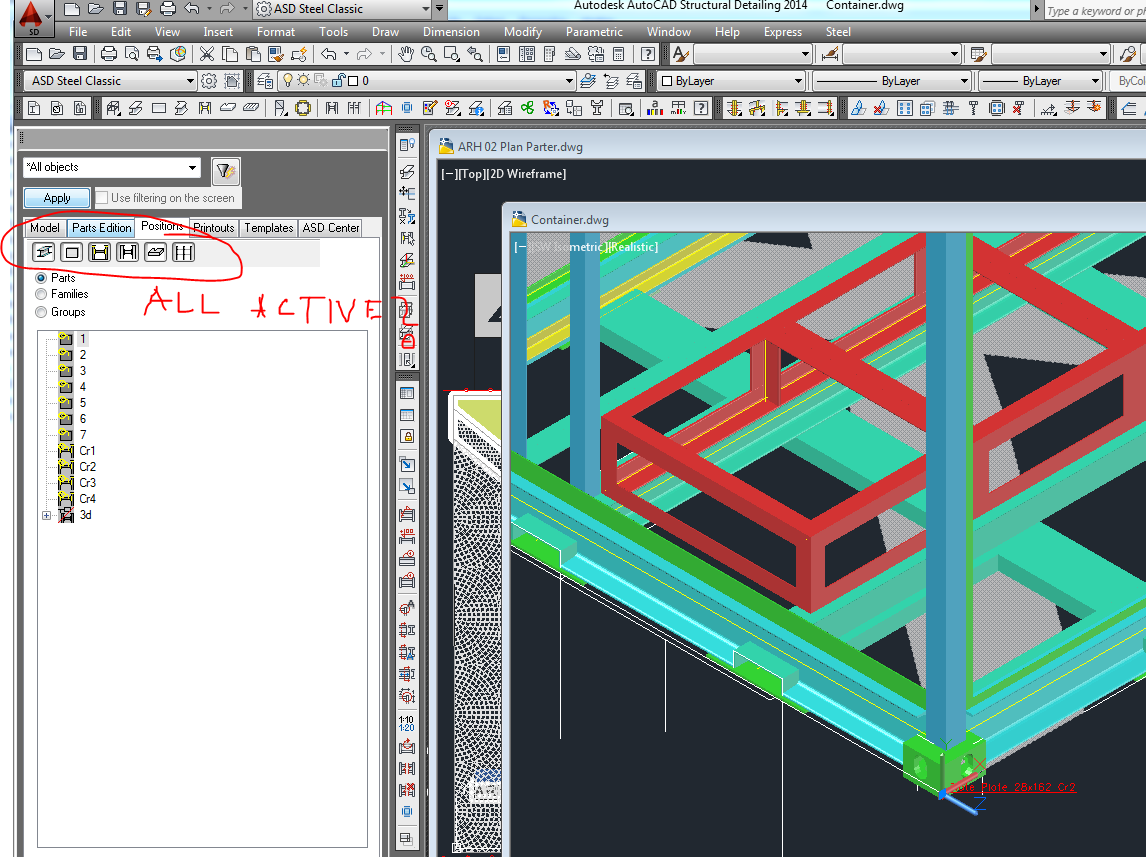1146x857 pixels.
Task: Click the last grid-like icon in Positions filter row
Action: 183,253
